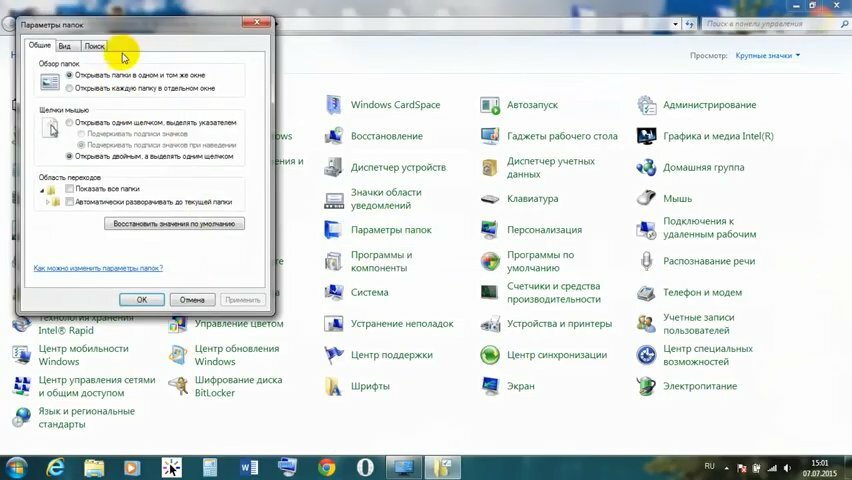Click the volume icon in the system tray
The width and height of the screenshot is (852, 480).
(787, 467)
